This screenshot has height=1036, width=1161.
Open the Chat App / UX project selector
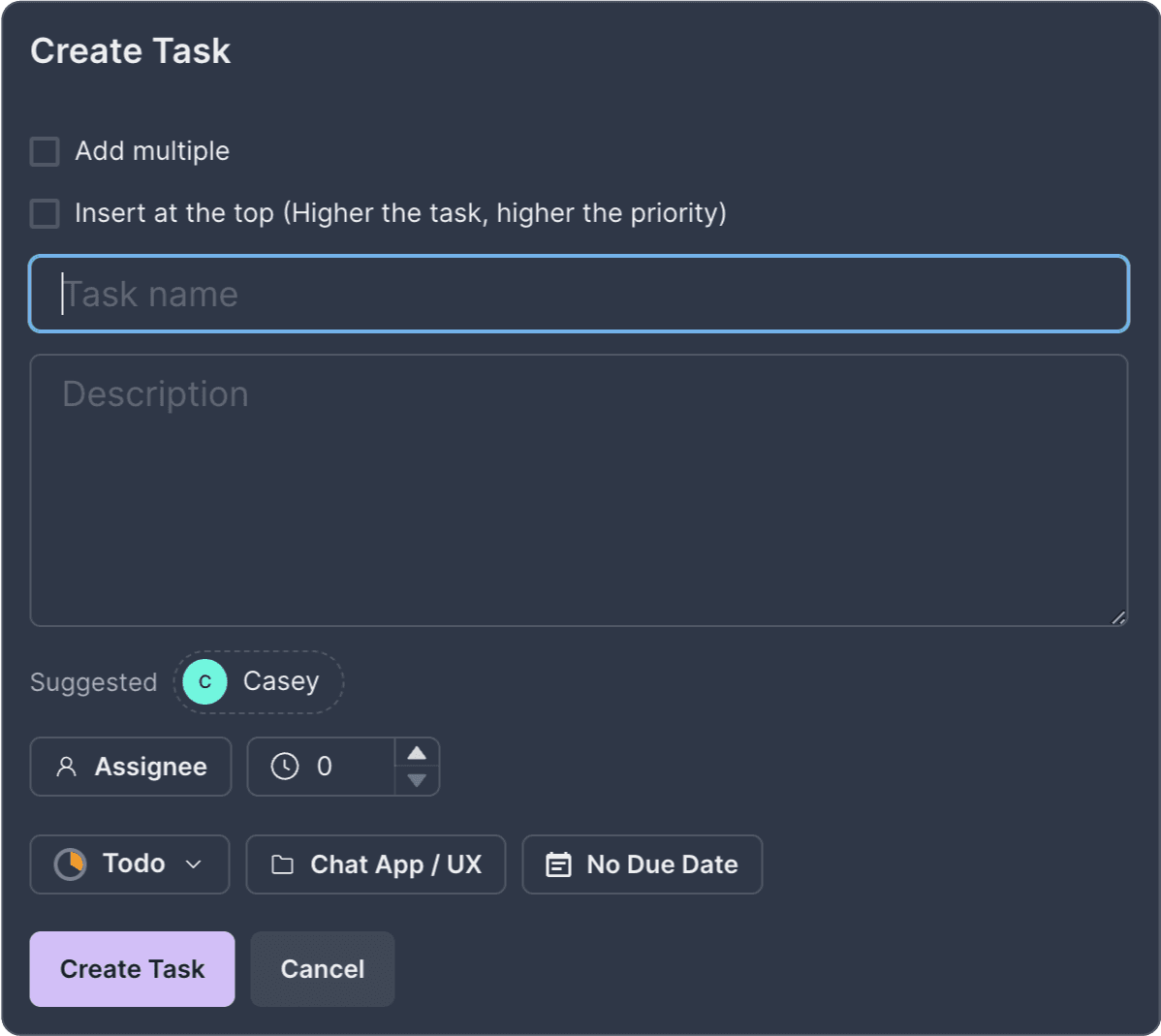point(376,864)
